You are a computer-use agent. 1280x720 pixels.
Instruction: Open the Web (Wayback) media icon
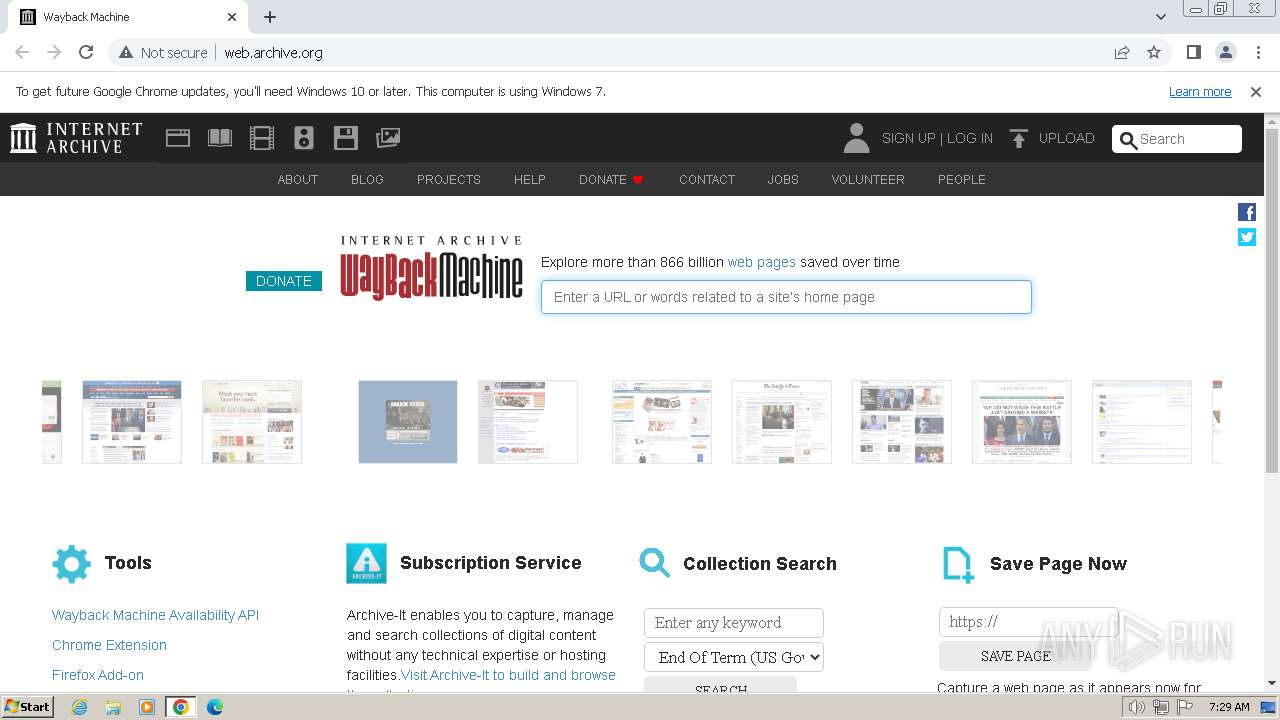coord(178,138)
